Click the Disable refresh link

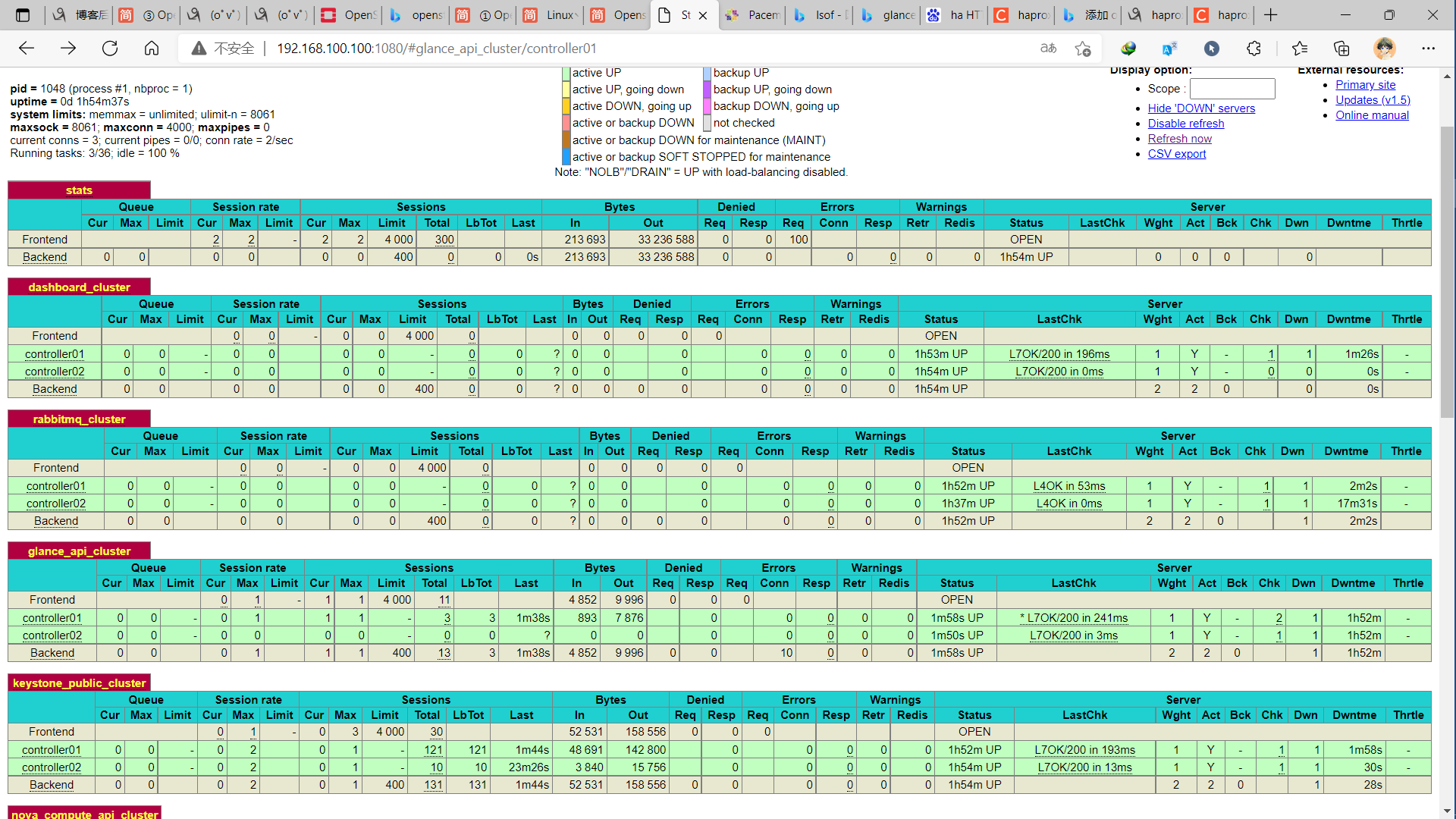click(1185, 124)
